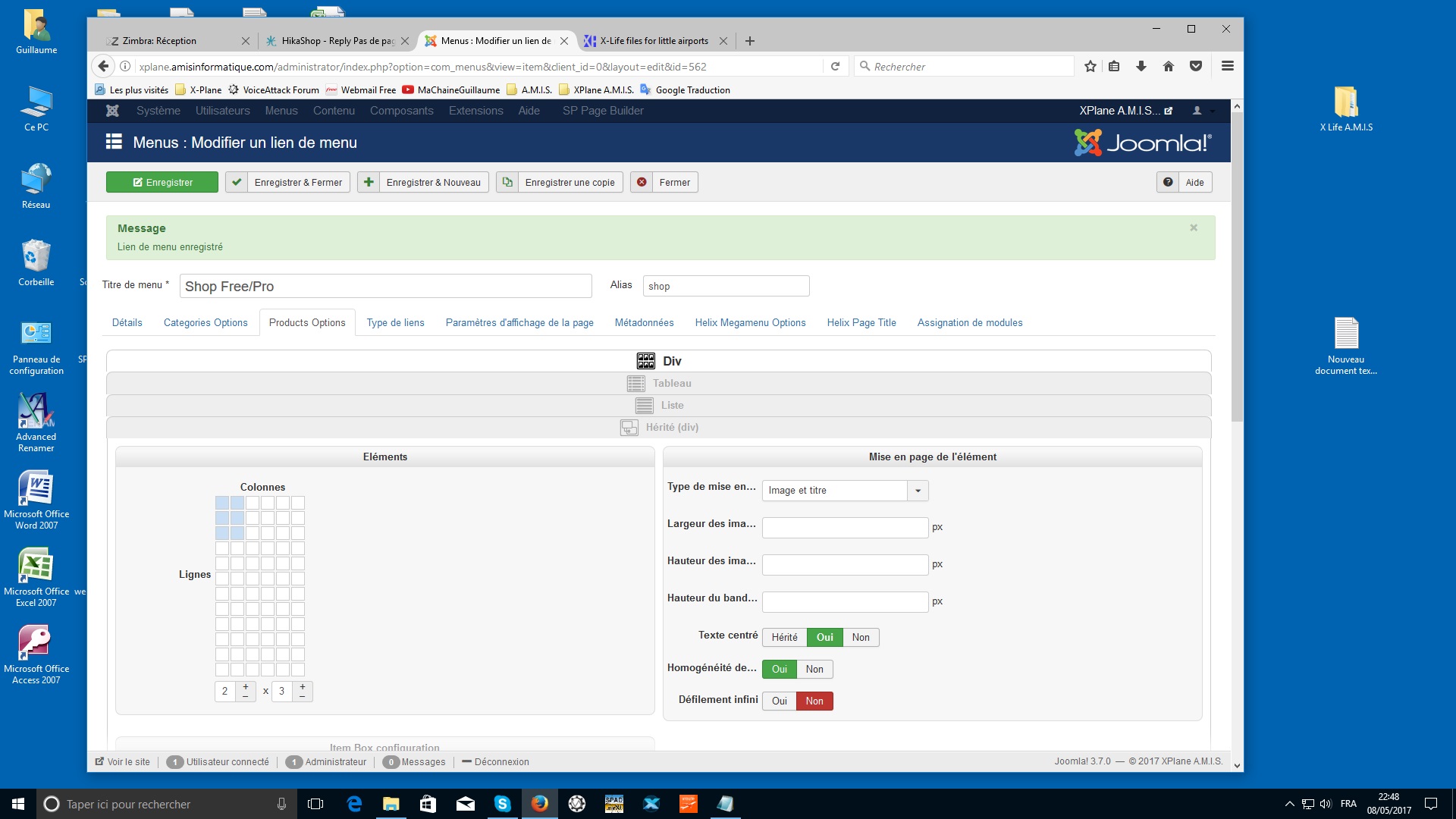
Task: Increase the columns count stepper
Action: tap(245, 687)
